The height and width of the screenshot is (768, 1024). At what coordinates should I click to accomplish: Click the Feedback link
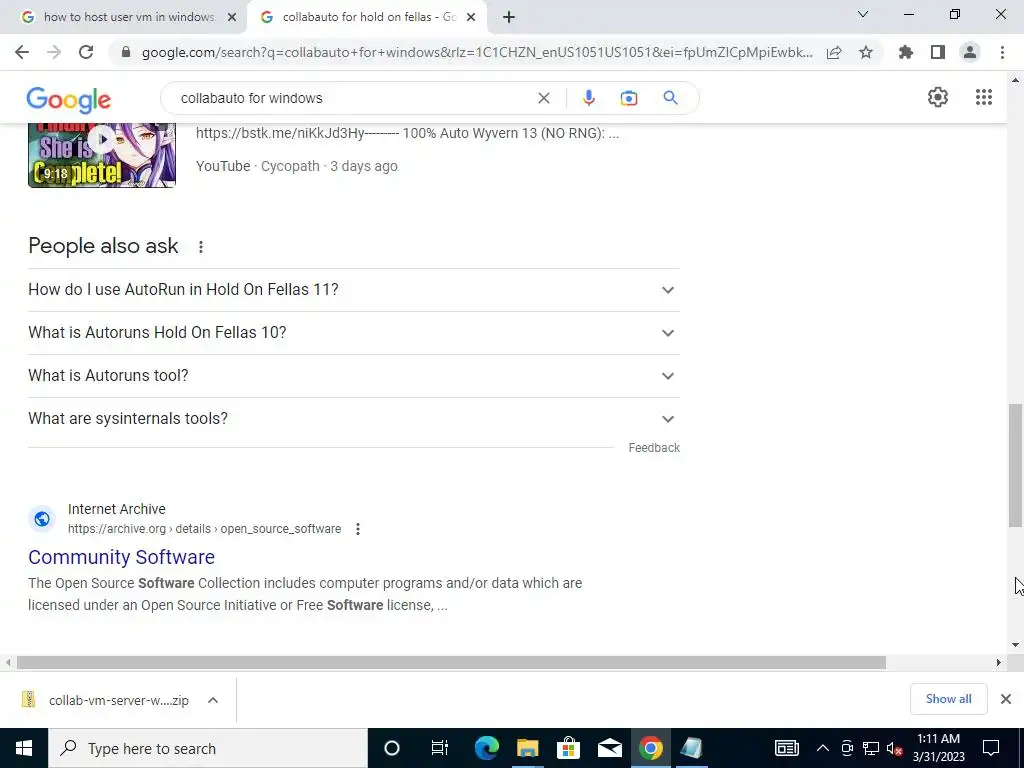pyautogui.click(x=654, y=448)
